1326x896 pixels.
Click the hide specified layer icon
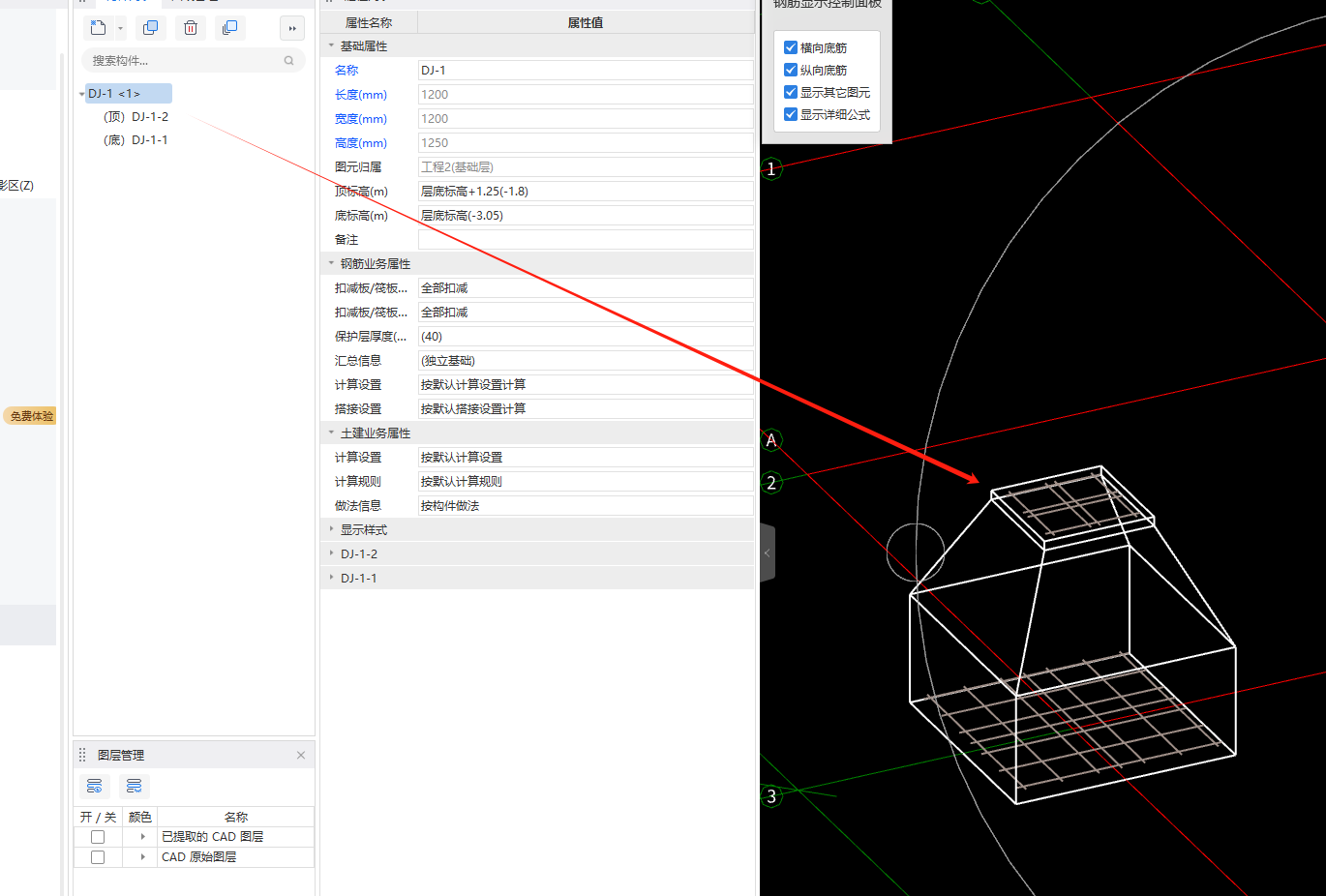tap(135, 786)
